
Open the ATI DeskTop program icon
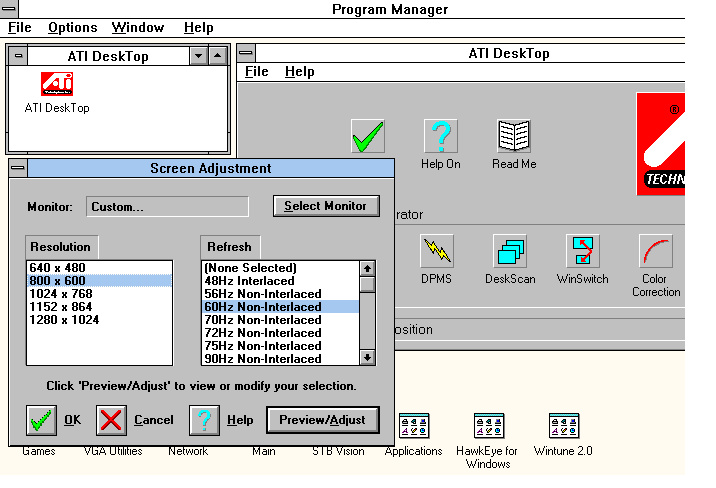(57, 84)
